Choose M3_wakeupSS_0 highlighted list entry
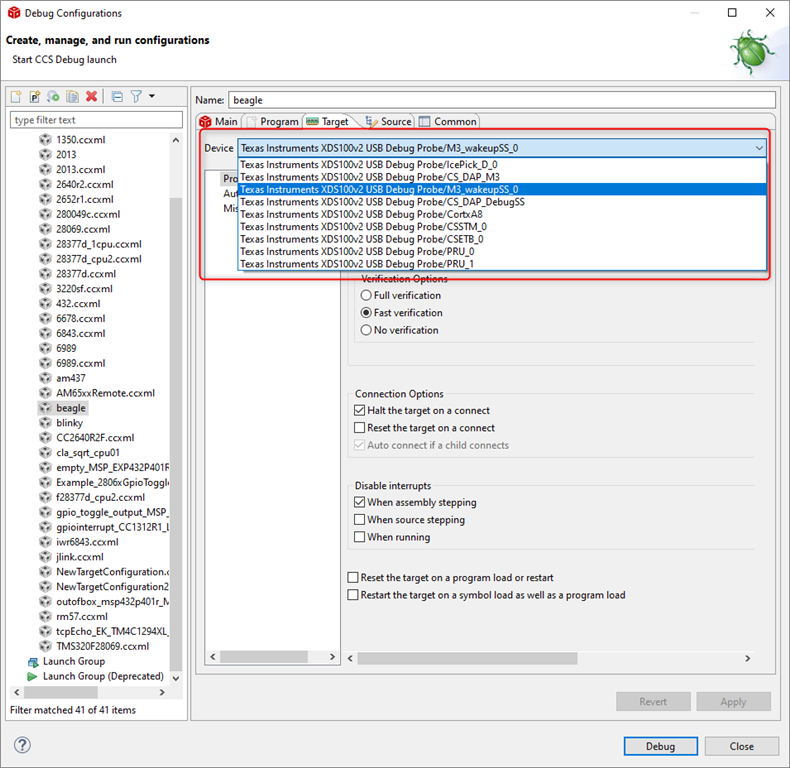Screen dimensions: 790x768 point(502,189)
